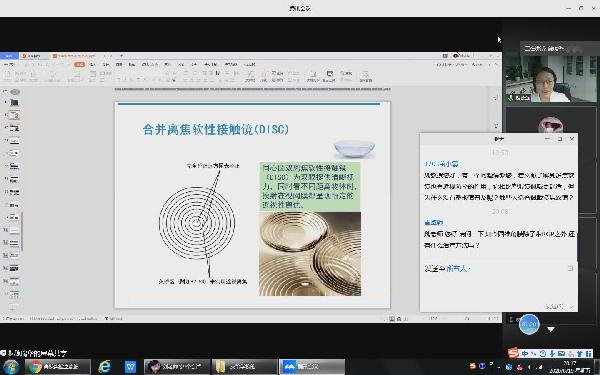The width and height of the screenshot is (600, 375).
Task: Open the Windows Start menu orb
Action: (10, 367)
